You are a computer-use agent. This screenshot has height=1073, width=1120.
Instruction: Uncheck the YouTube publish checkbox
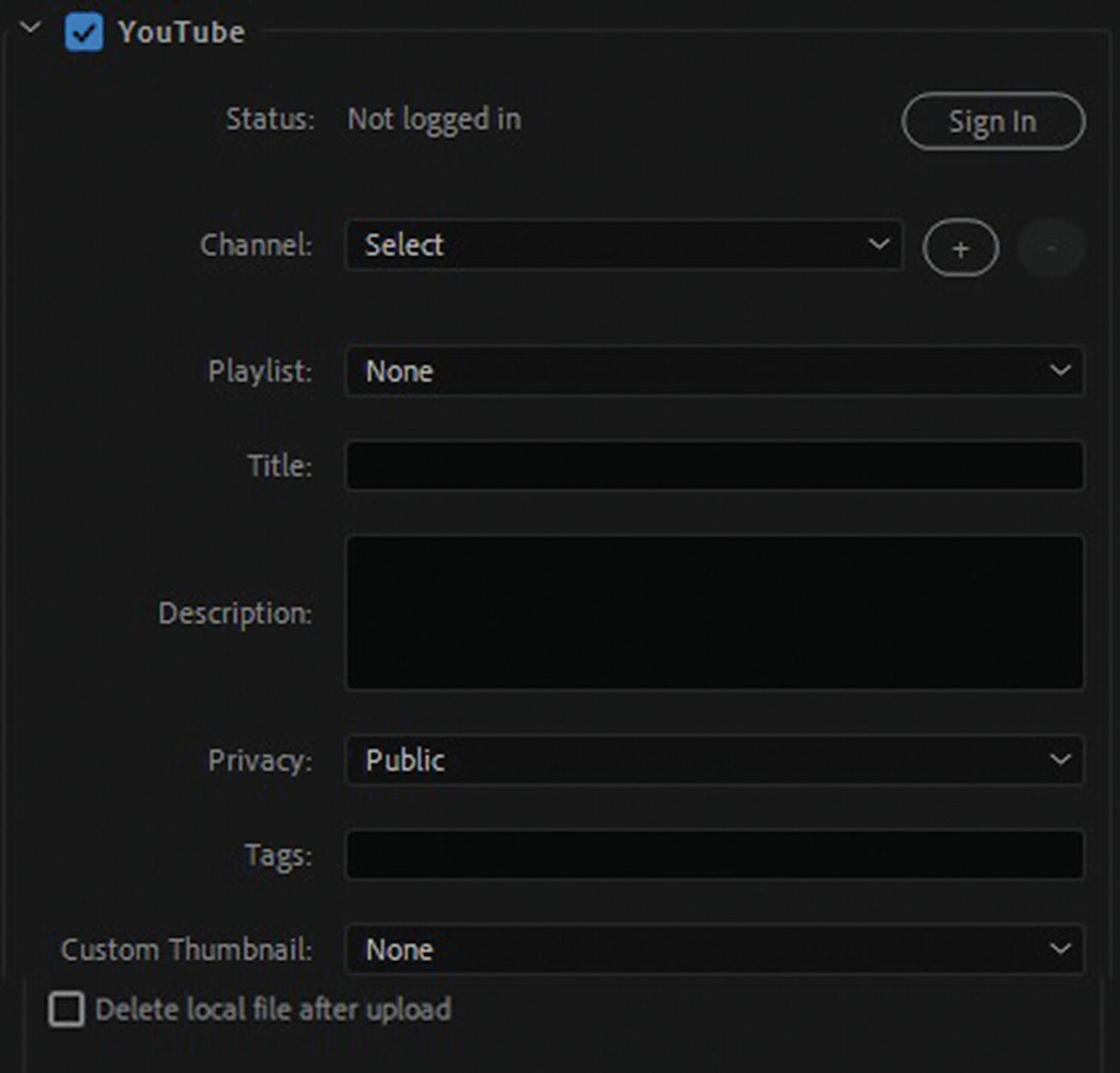(x=84, y=33)
